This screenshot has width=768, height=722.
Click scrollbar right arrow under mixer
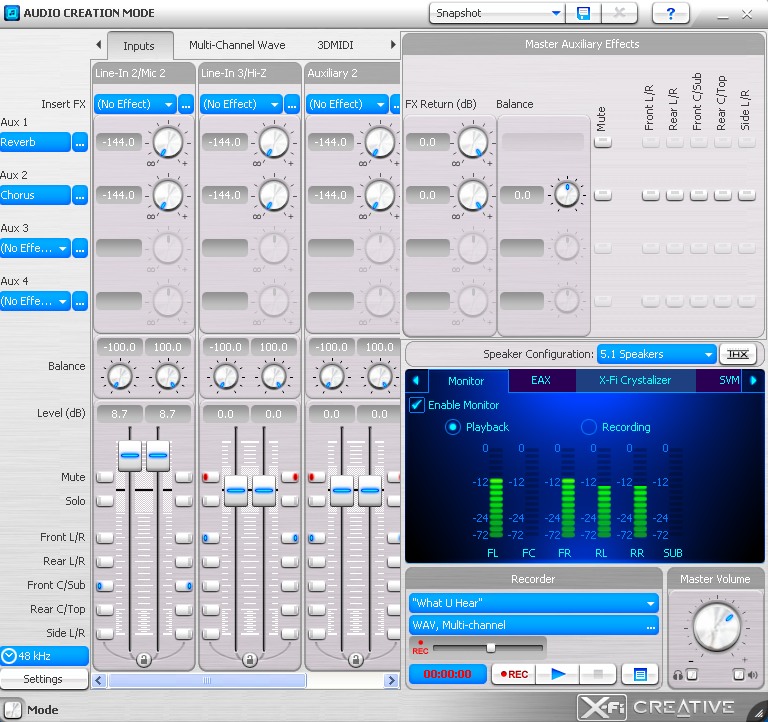[x=391, y=680]
